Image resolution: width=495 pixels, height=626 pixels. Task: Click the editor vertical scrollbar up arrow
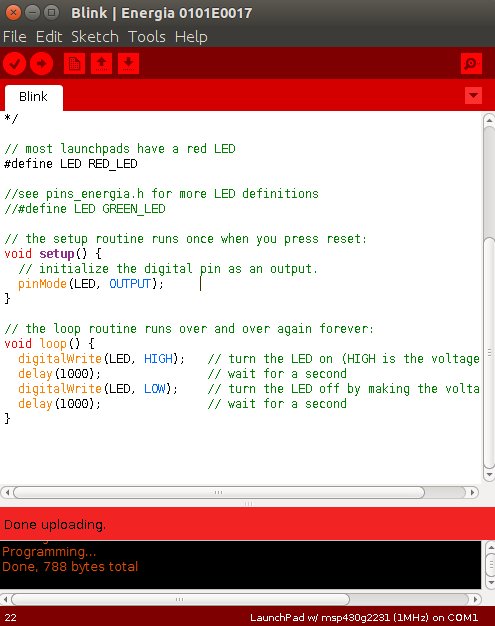pos(489,119)
